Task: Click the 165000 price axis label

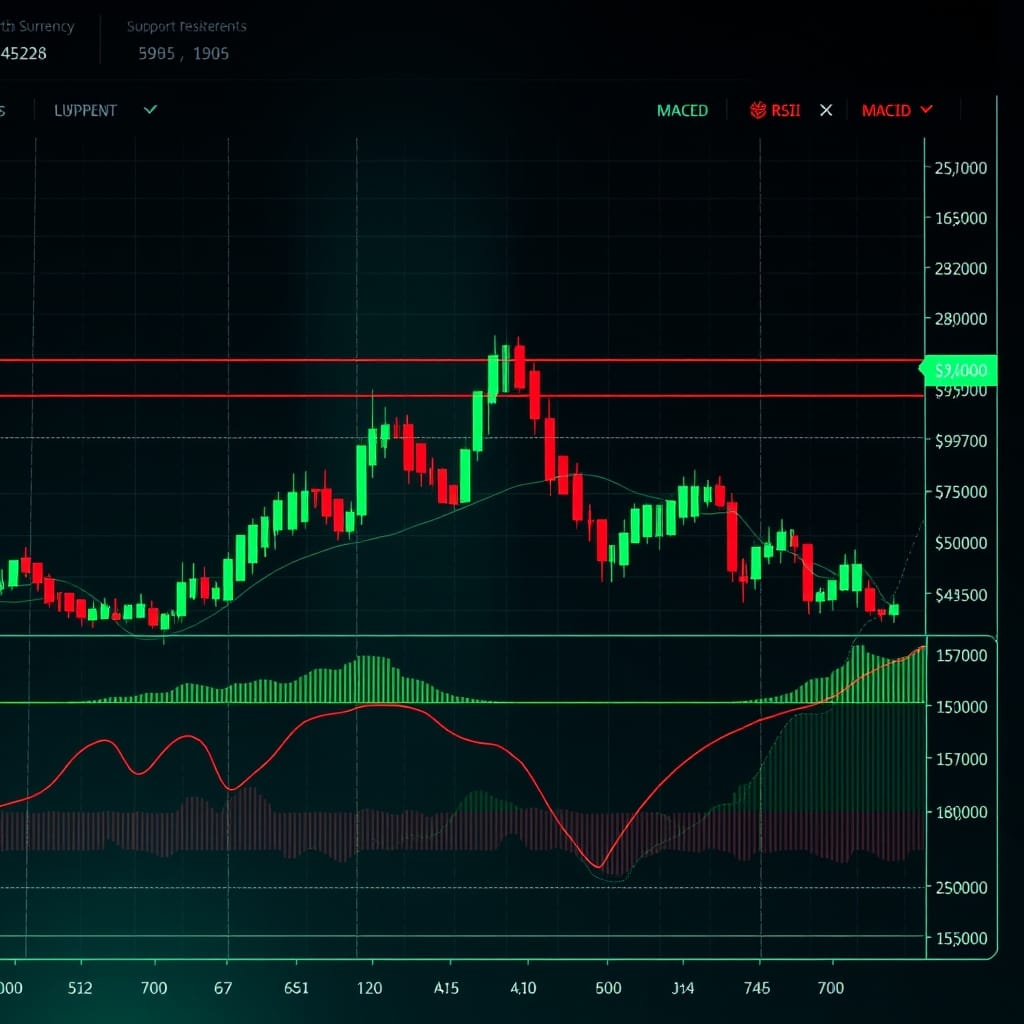Action: [x=961, y=218]
